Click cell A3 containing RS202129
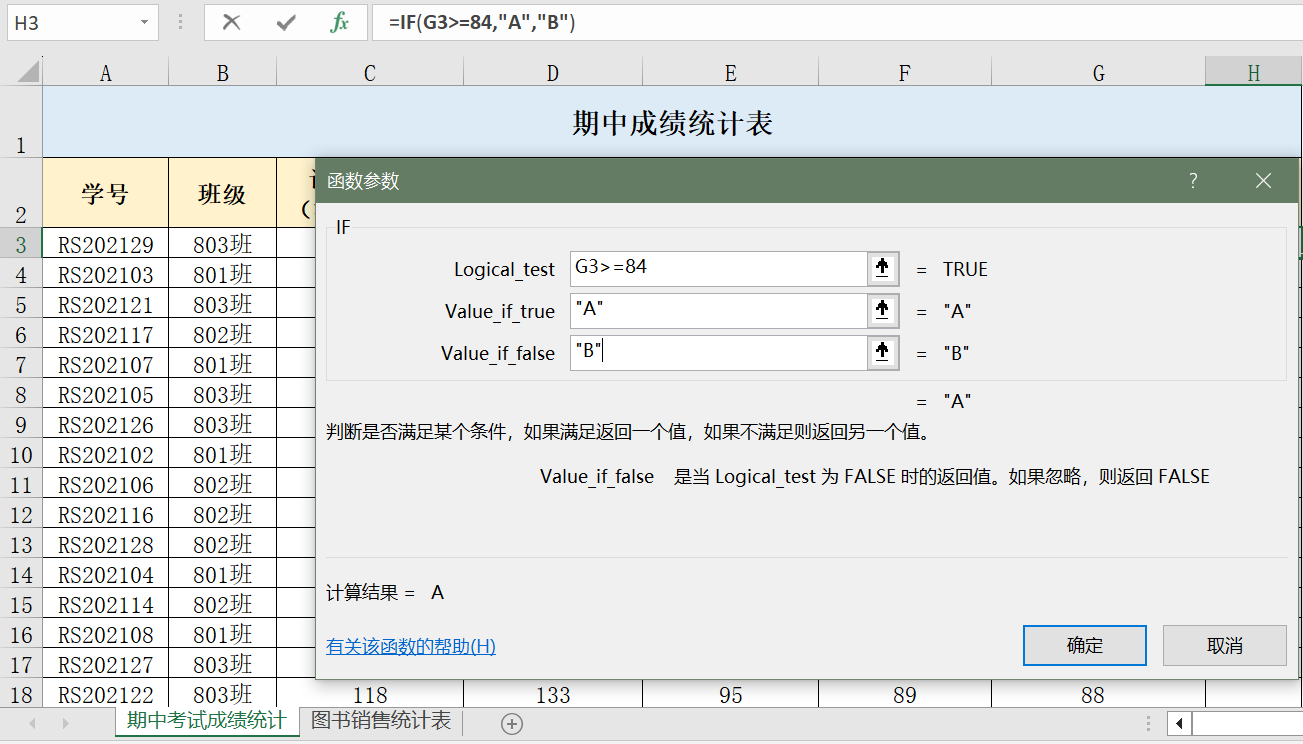 tap(106, 244)
